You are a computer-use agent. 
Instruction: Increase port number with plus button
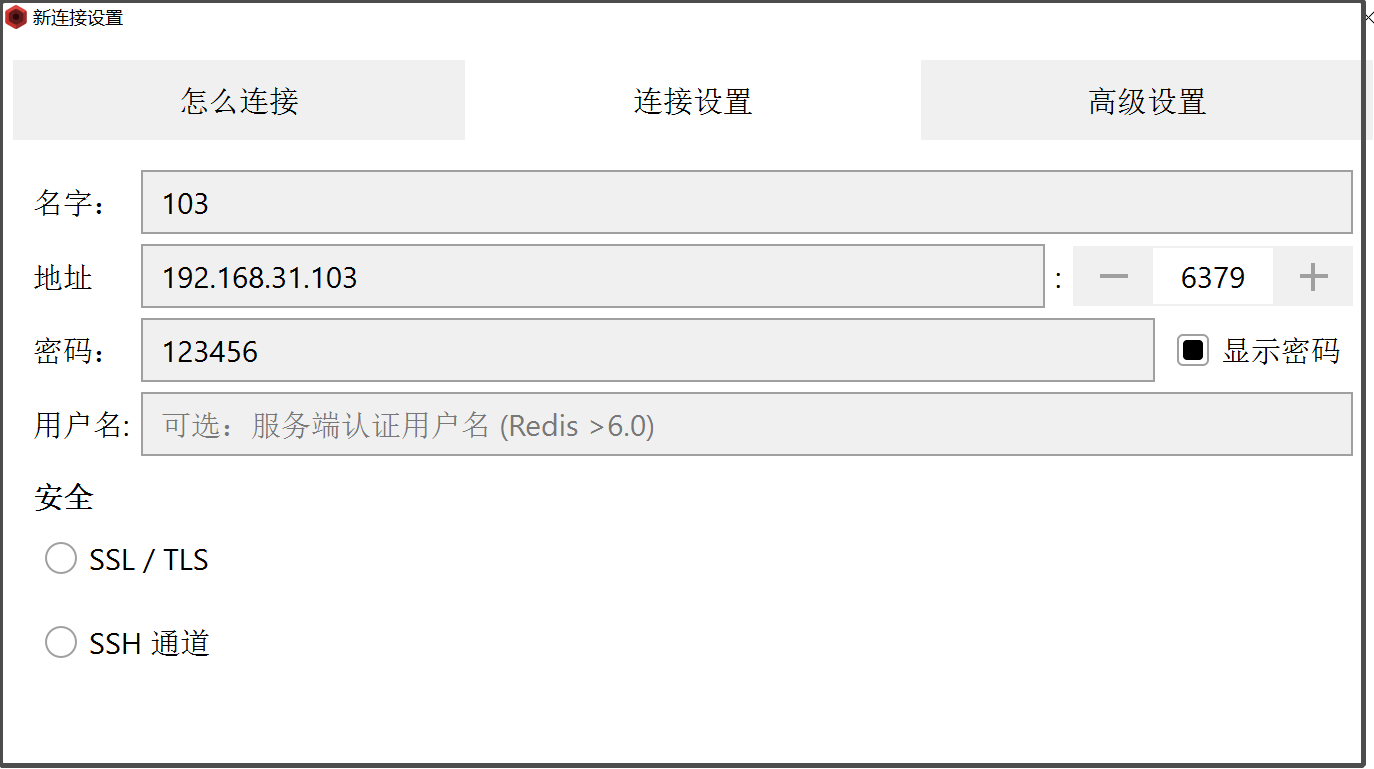click(x=1312, y=277)
